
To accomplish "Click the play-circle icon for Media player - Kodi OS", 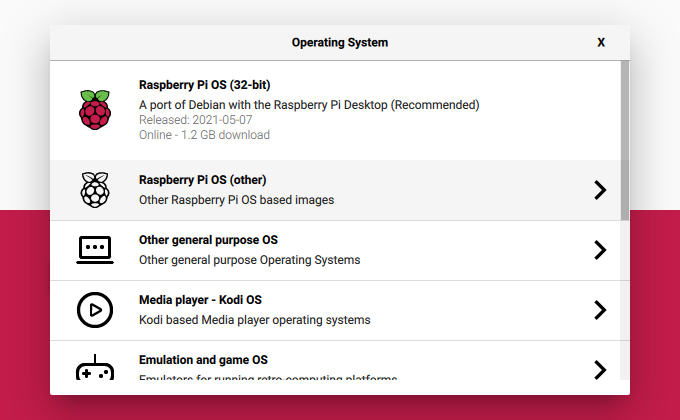I will [95, 310].
